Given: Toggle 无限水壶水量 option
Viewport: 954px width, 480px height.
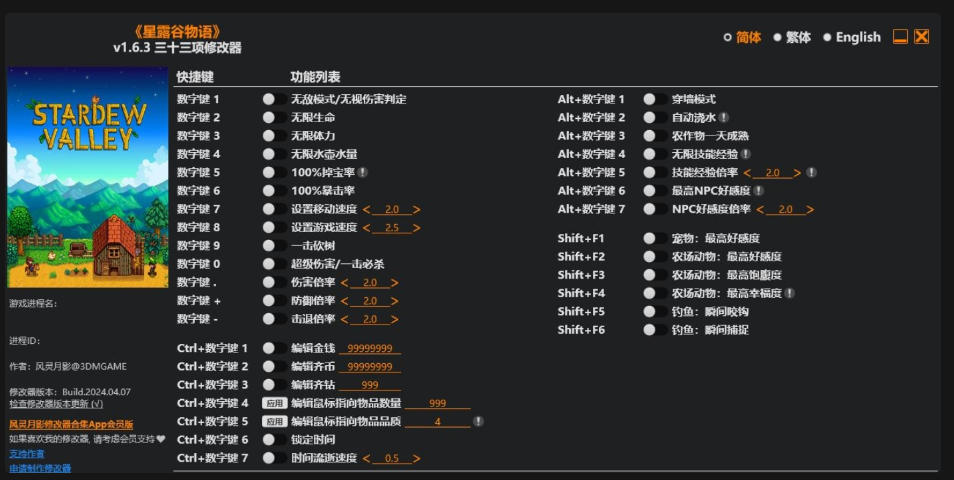Looking at the screenshot, I should (274, 154).
